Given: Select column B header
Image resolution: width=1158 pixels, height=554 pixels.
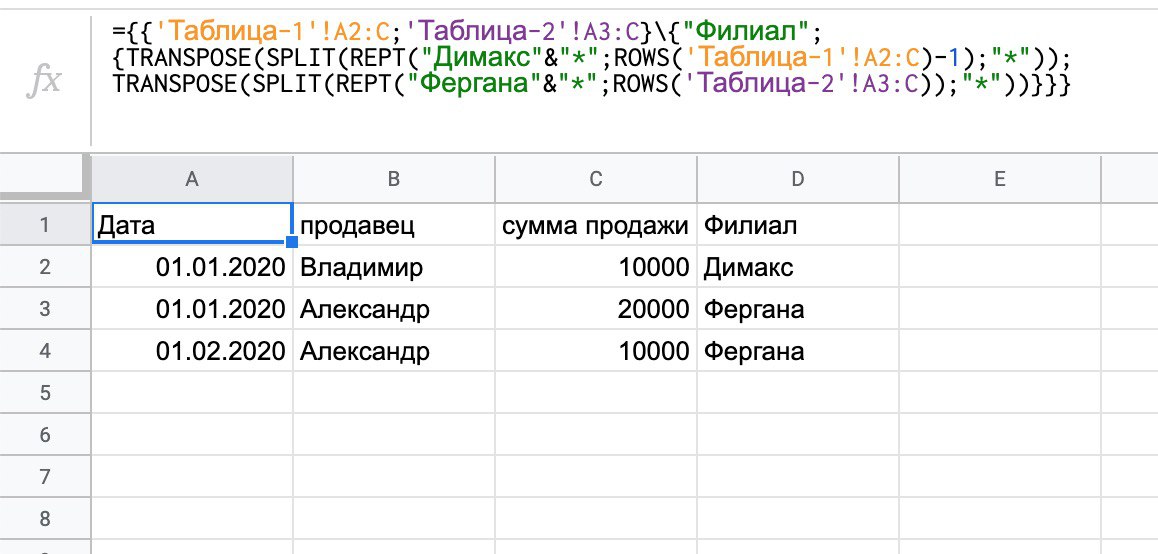Looking at the screenshot, I should click(x=394, y=179).
